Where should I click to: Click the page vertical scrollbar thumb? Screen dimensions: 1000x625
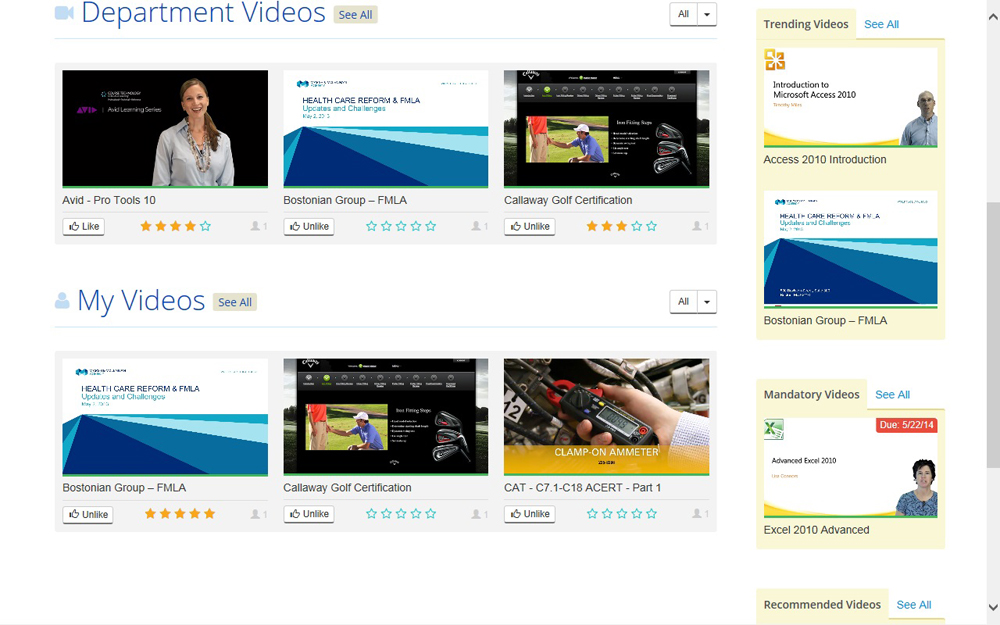993,336
